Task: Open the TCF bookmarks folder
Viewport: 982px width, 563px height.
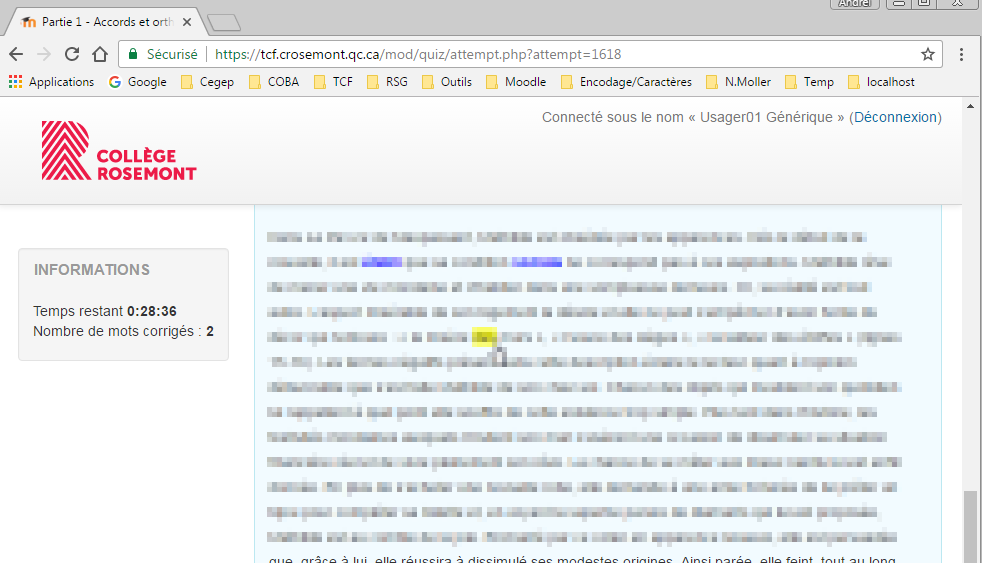Action: [x=333, y=82]
